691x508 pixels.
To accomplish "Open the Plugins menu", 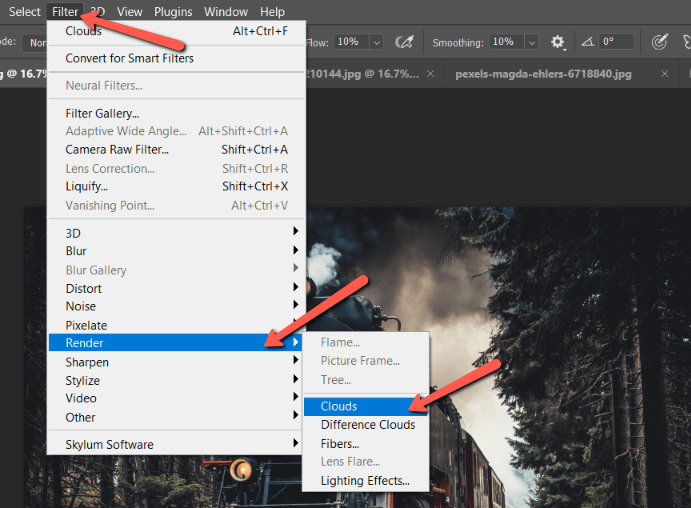I will point(173,12).
